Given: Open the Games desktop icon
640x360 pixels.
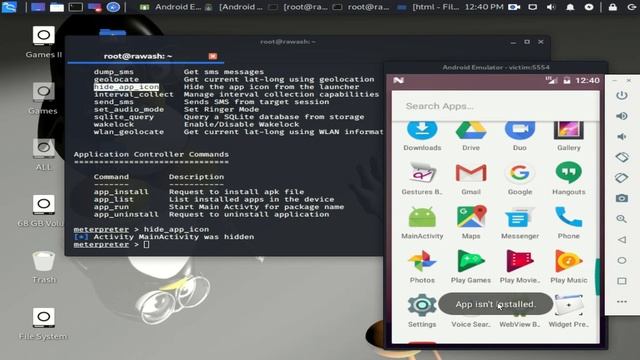Looking at the screenshot, I should click(x=43, y=99).
